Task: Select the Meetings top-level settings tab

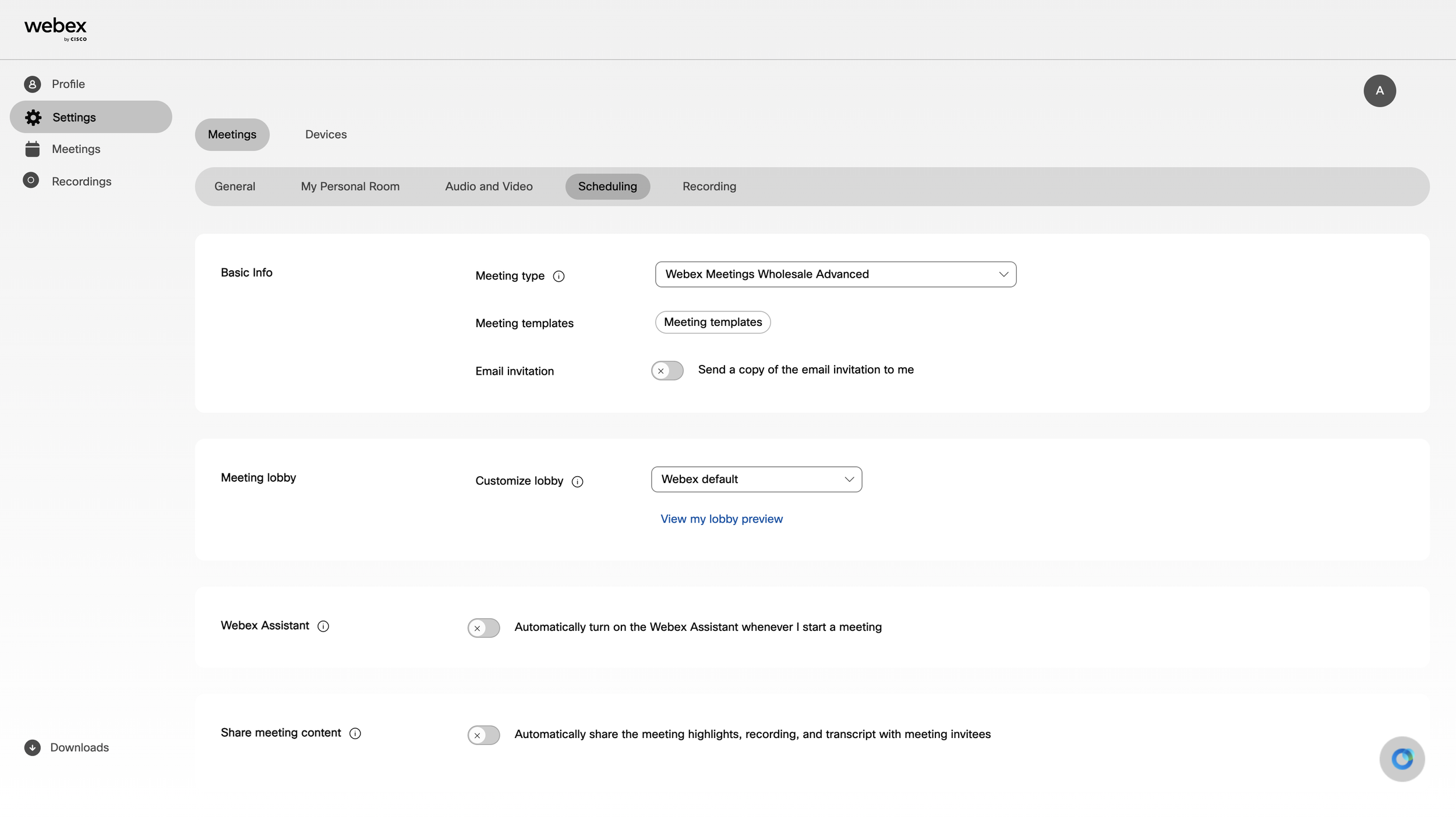Action: click(x=232, y=134)
